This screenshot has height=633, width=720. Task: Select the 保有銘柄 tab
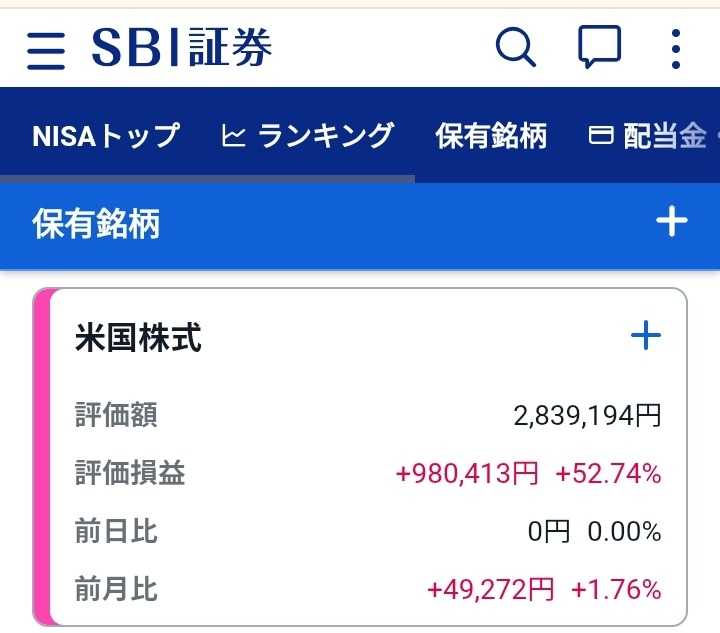click(491, 136)
